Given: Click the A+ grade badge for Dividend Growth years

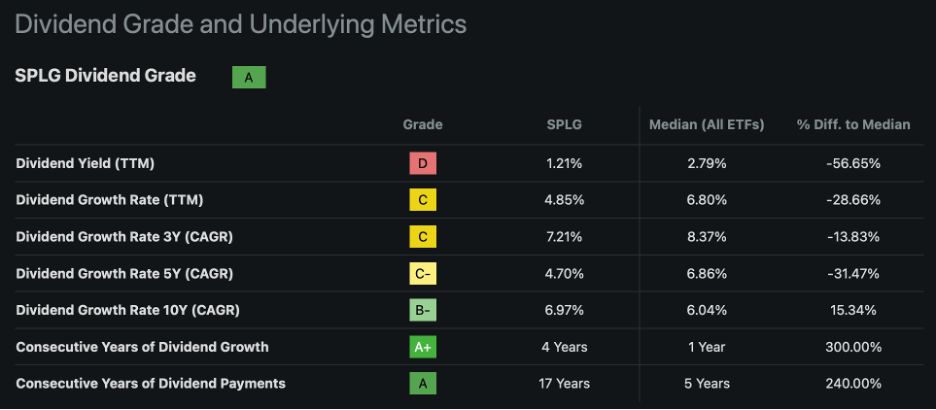Looking at the screenshot, I should pyautogui.click(x=423, y=347).
